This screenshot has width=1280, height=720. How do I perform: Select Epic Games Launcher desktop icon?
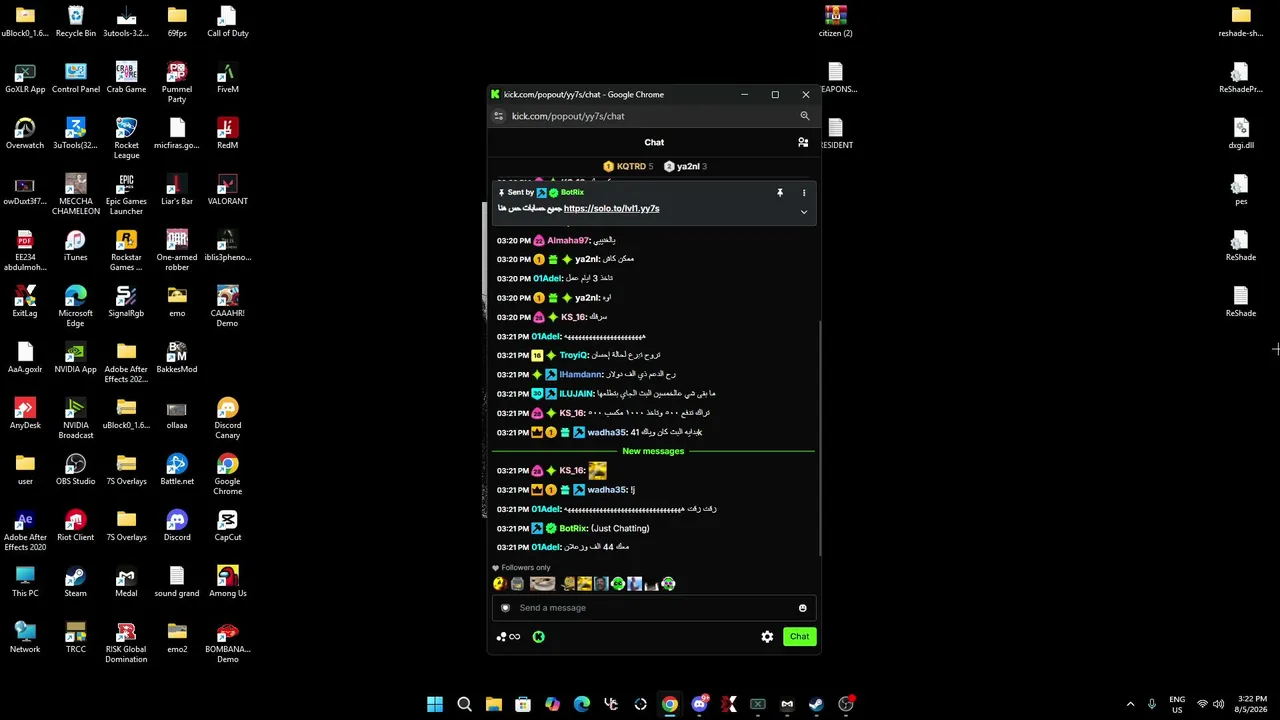pos(126,194)
